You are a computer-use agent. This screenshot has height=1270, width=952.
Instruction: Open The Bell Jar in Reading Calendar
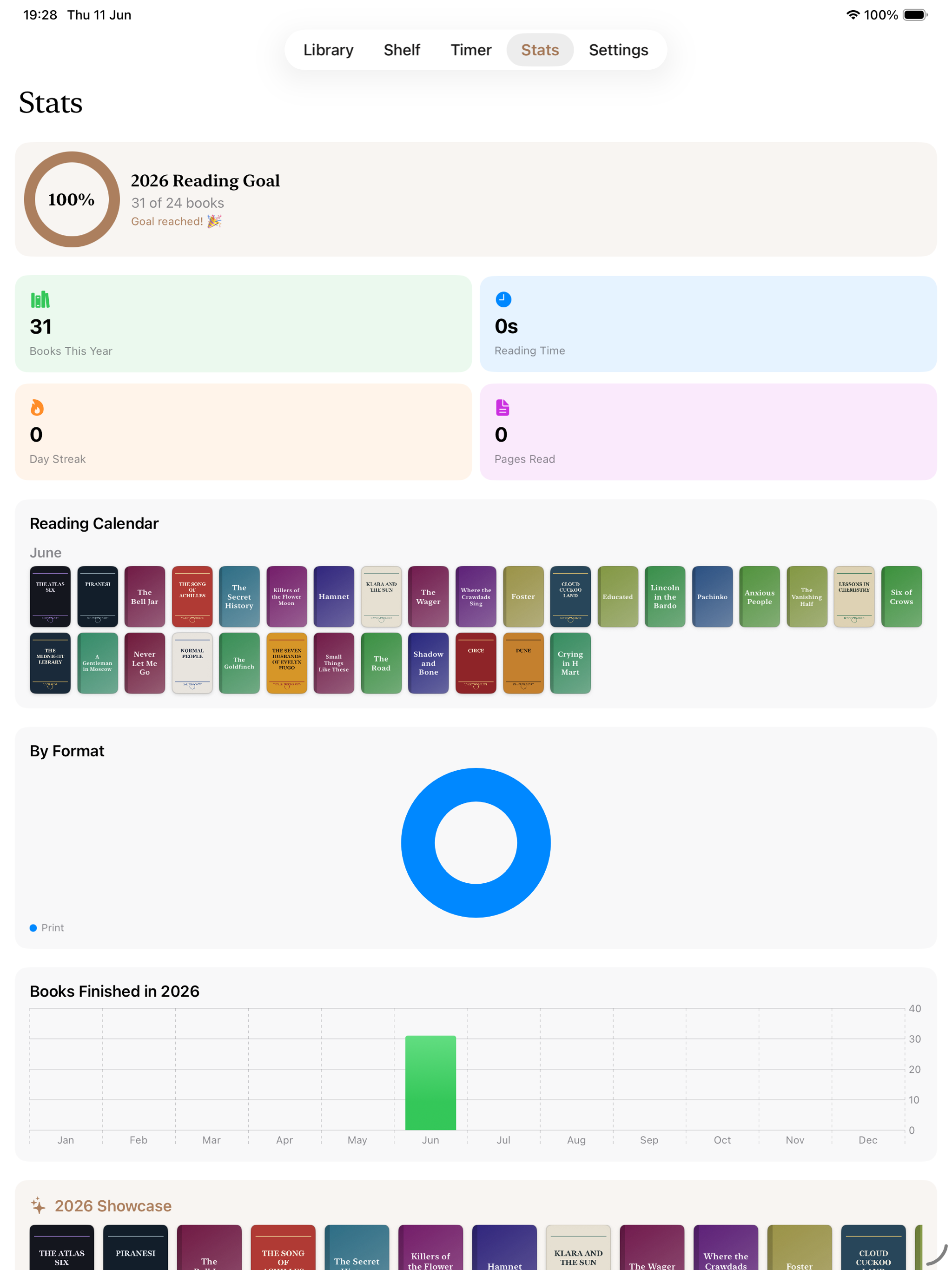coord(145,596)
